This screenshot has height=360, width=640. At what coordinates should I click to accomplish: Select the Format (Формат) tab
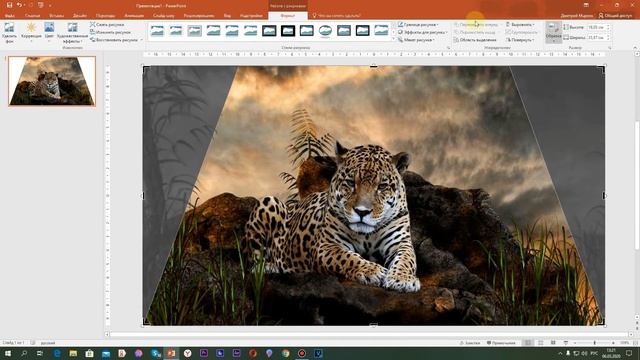click(x=288, y=16)
